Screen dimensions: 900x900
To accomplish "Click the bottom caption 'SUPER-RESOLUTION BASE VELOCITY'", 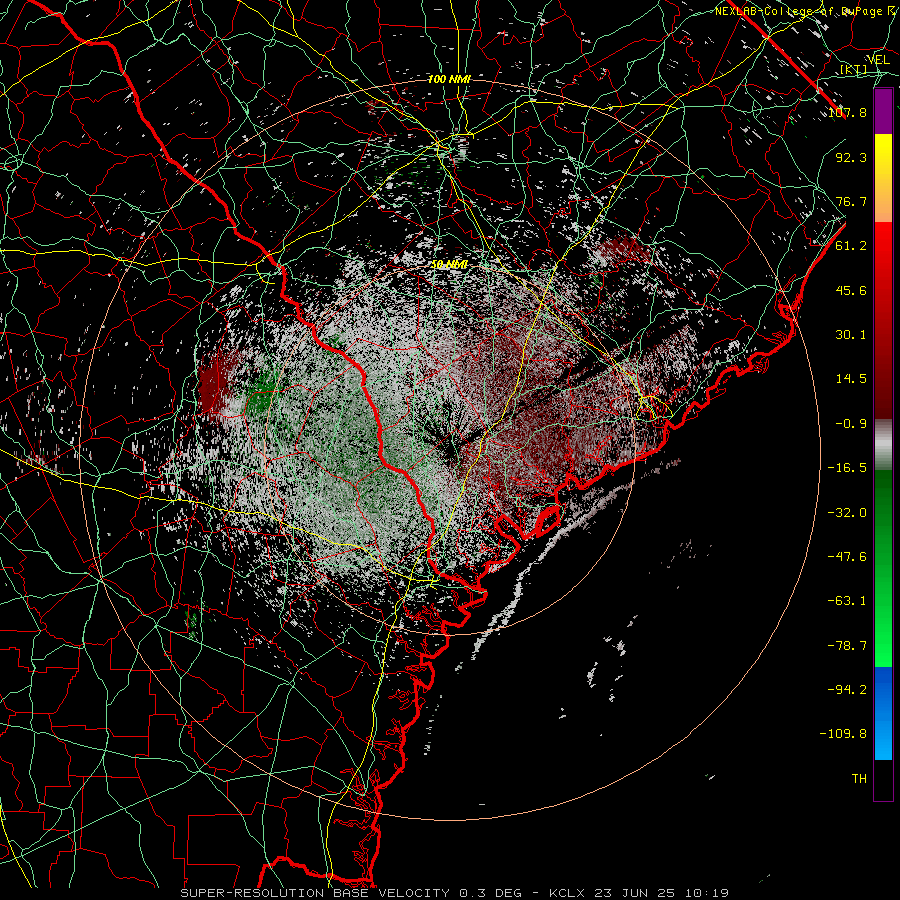I will (317, 893).
